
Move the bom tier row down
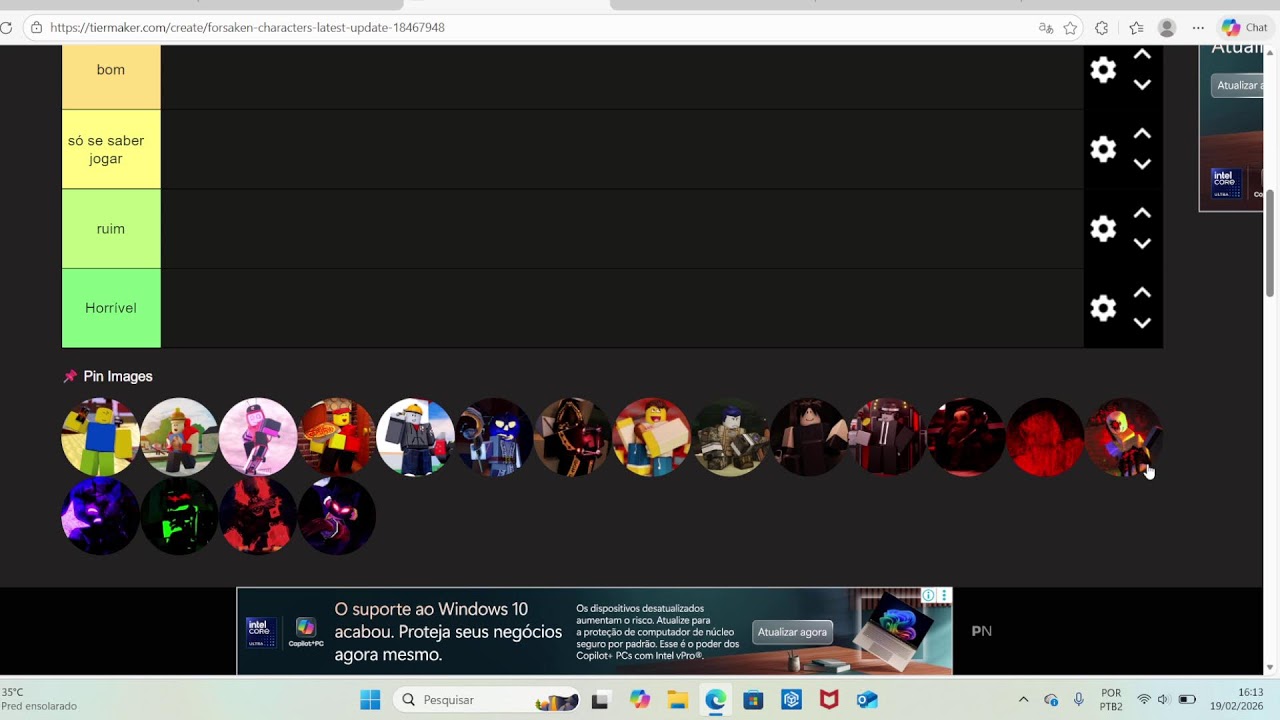[1142, 85]
